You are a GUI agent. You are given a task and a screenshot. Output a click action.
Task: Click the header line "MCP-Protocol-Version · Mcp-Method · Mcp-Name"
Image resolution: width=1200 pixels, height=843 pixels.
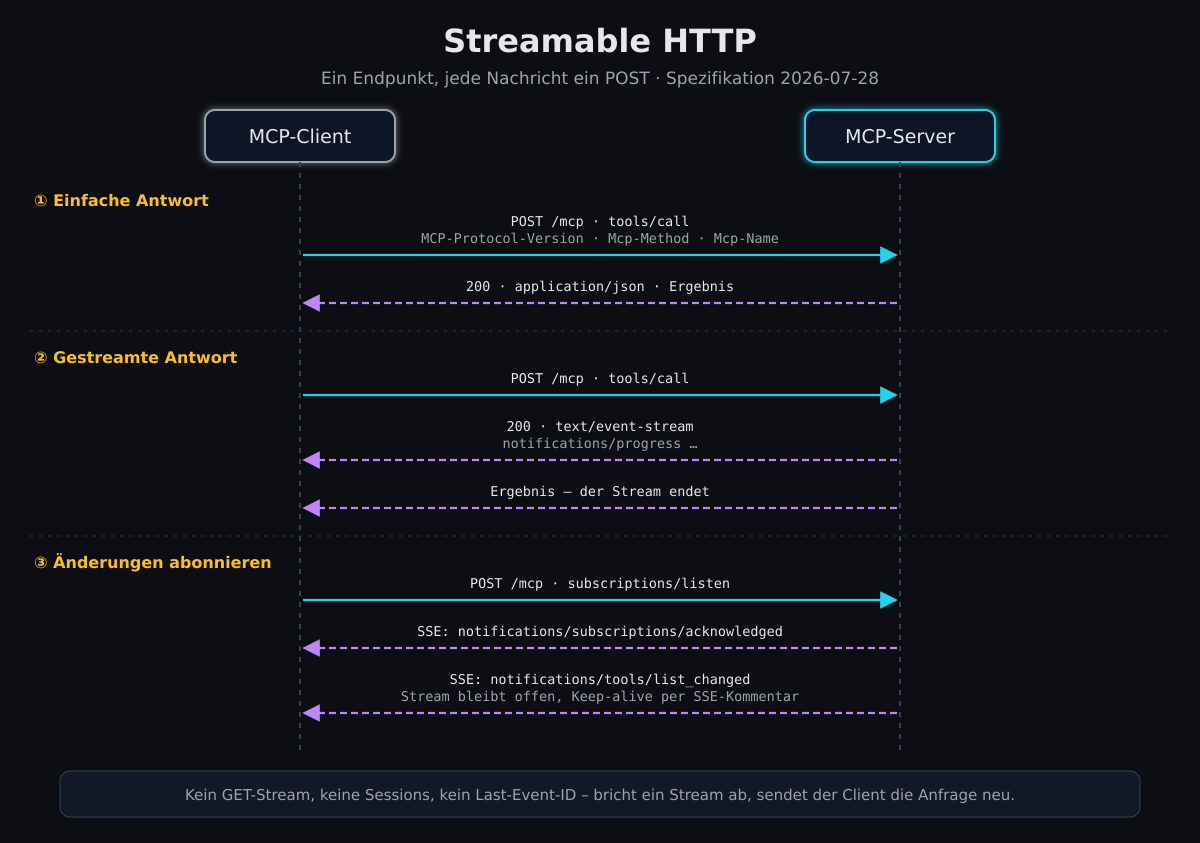click(x=600, y=239)
